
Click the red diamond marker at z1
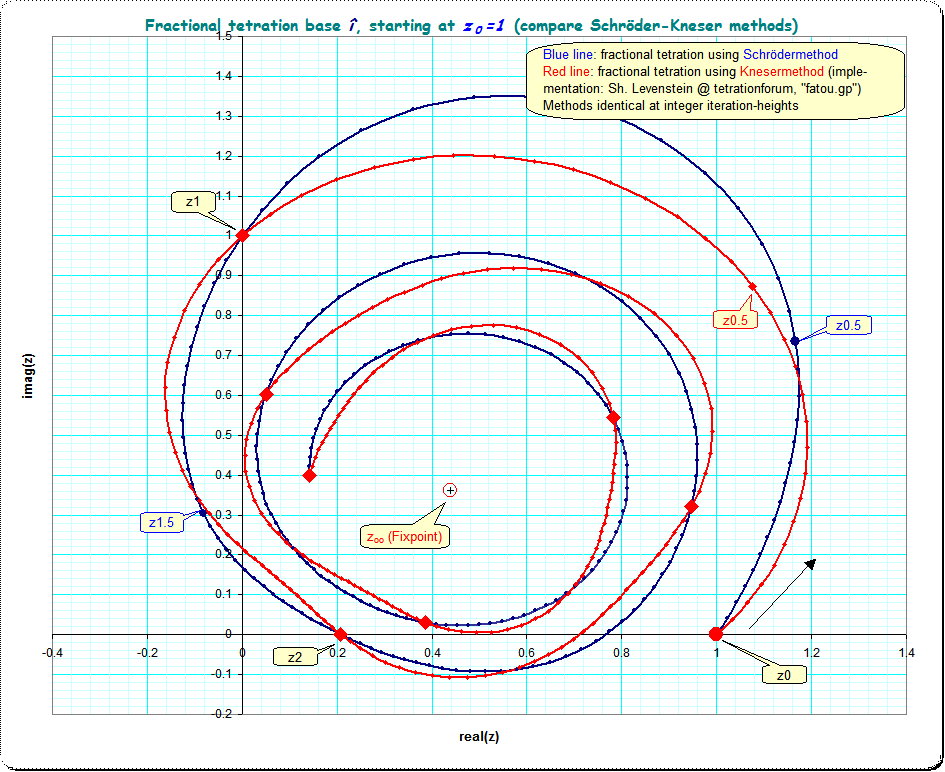point(242,235)
